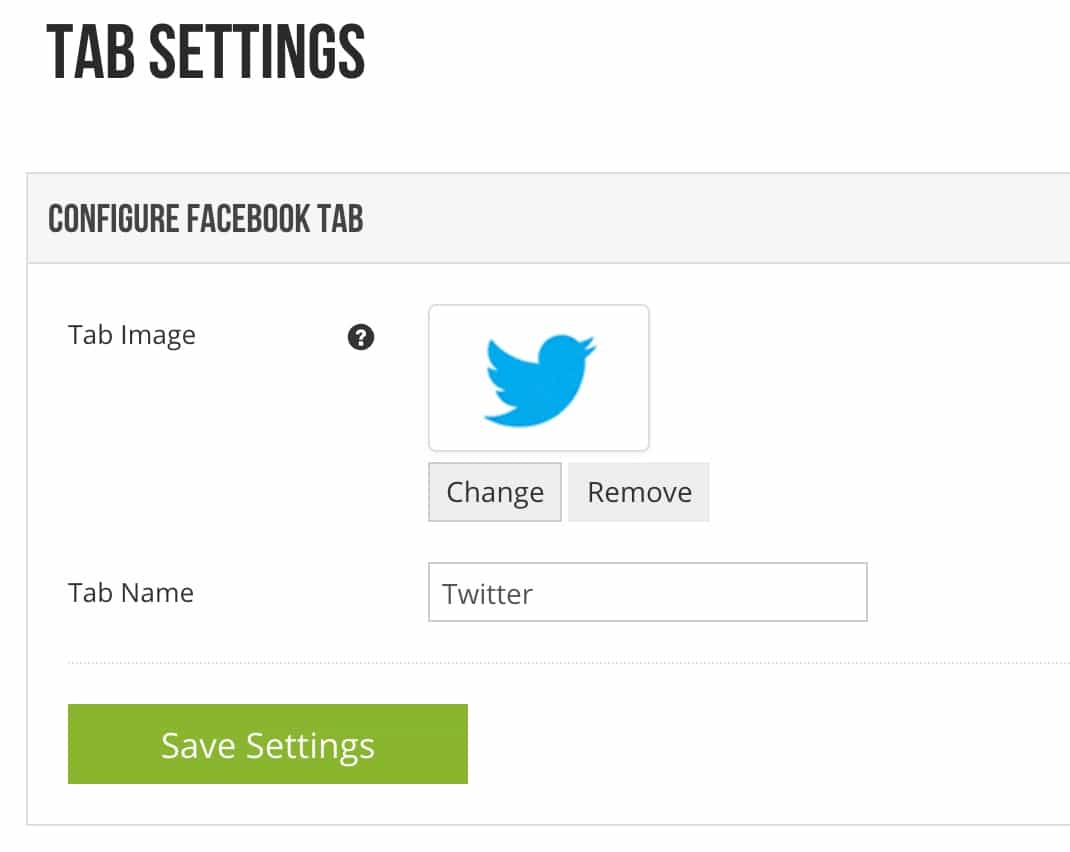
Task: Focus the Tab Name text field
Action: [648, 592]
